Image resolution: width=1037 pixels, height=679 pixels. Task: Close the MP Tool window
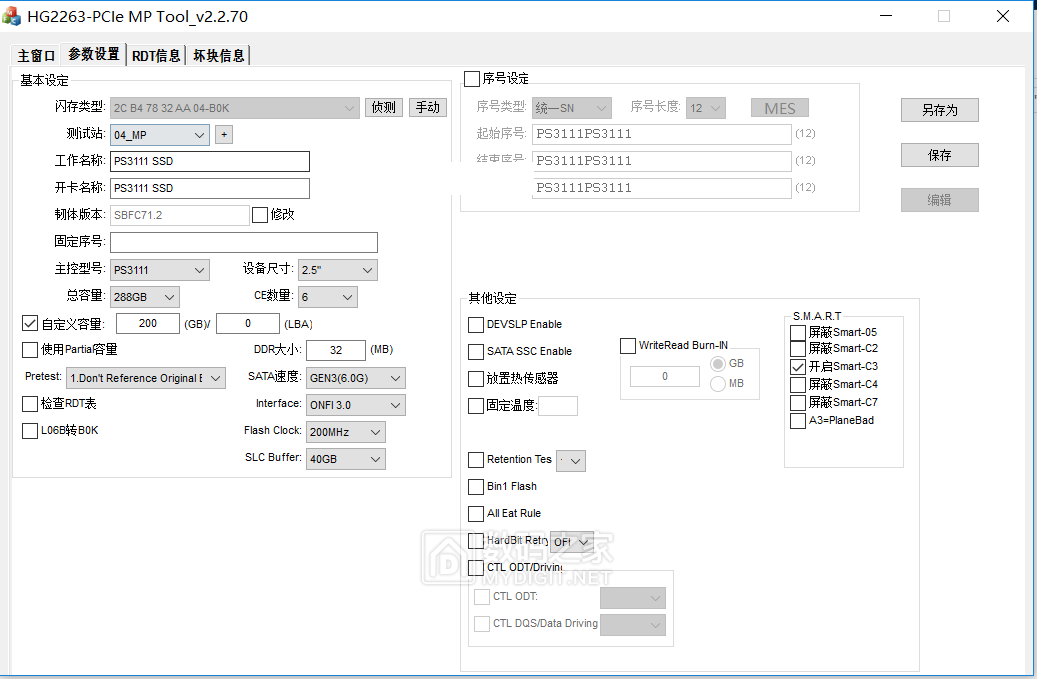1003,16
